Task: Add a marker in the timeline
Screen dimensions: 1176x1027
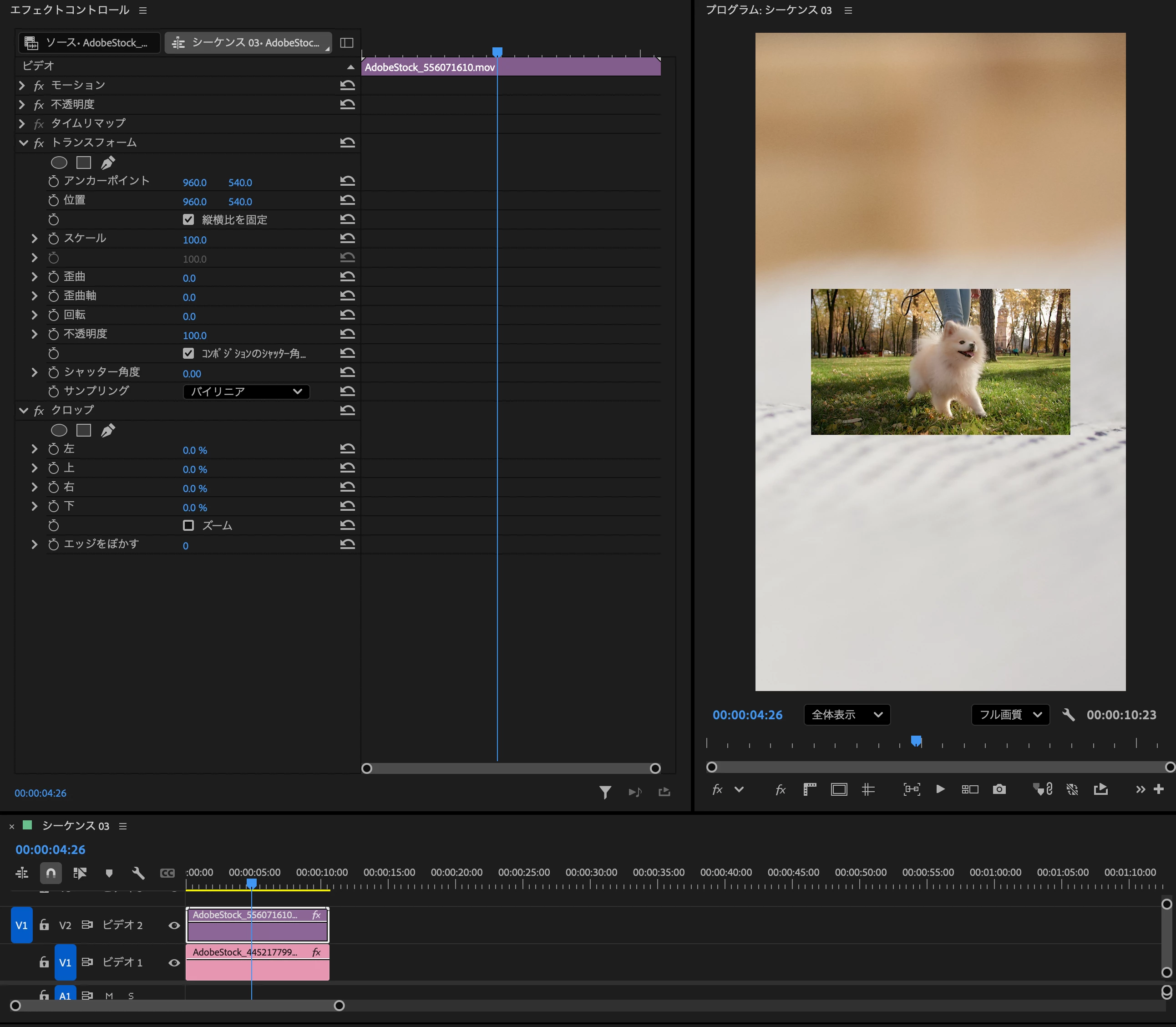Action: coord(109,873)
